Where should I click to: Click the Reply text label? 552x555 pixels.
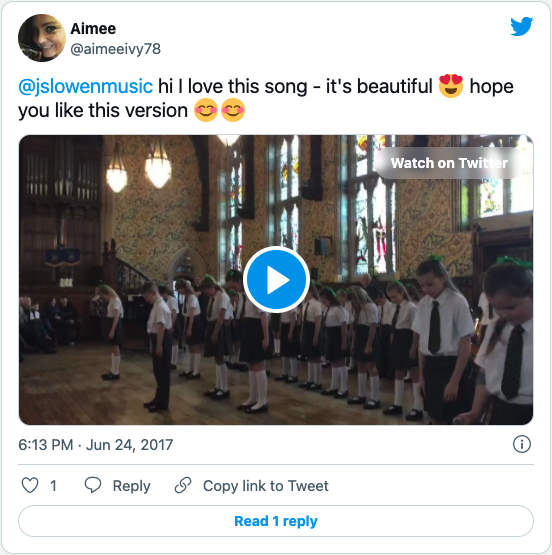[x=131, y=486]
